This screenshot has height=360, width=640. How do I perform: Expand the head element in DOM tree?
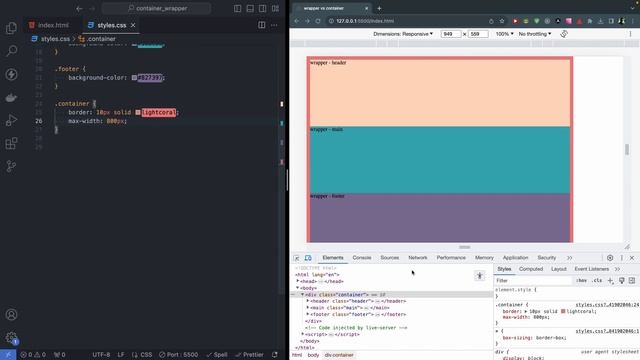tap(298, 281)
